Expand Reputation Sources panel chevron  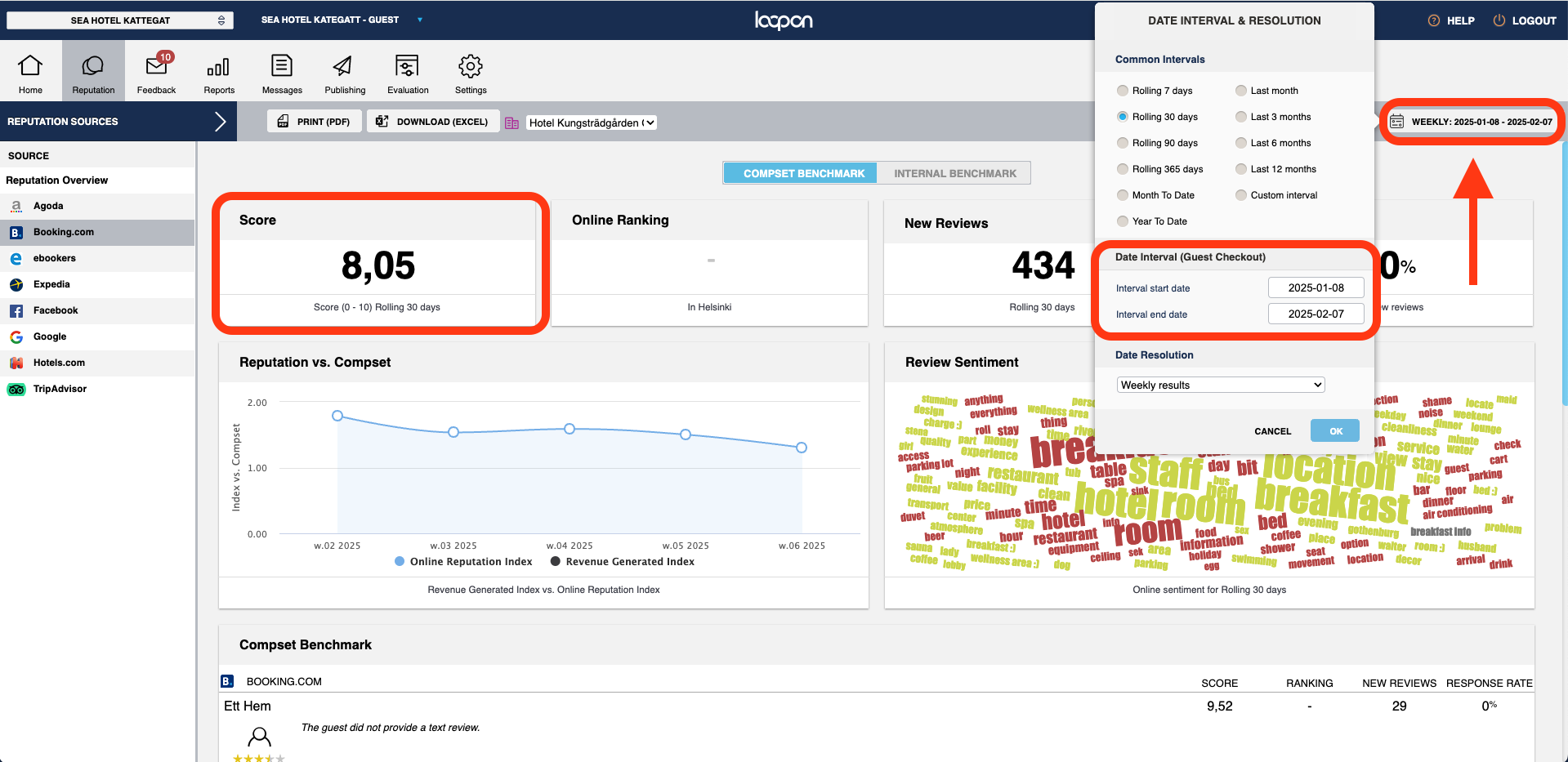(x=220, y=122)
